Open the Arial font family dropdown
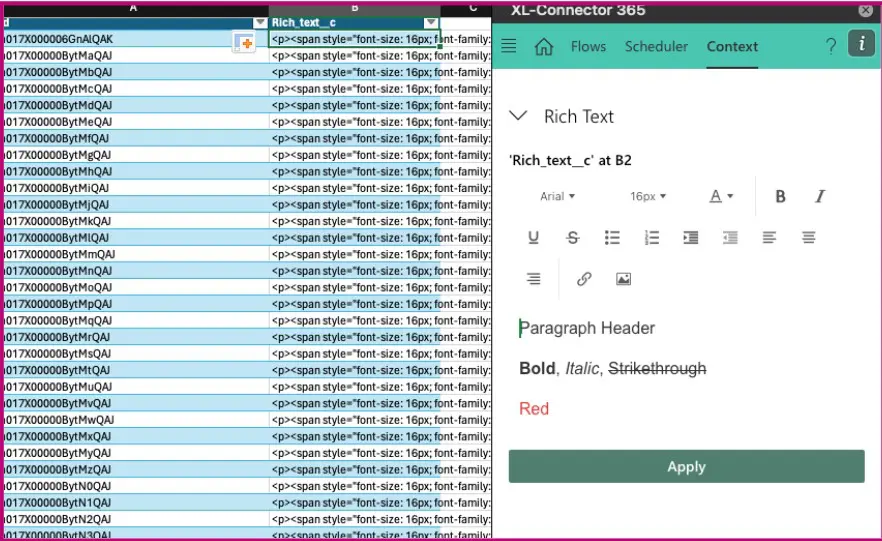This screenshot has height=541, width=882. pos(557,197)
